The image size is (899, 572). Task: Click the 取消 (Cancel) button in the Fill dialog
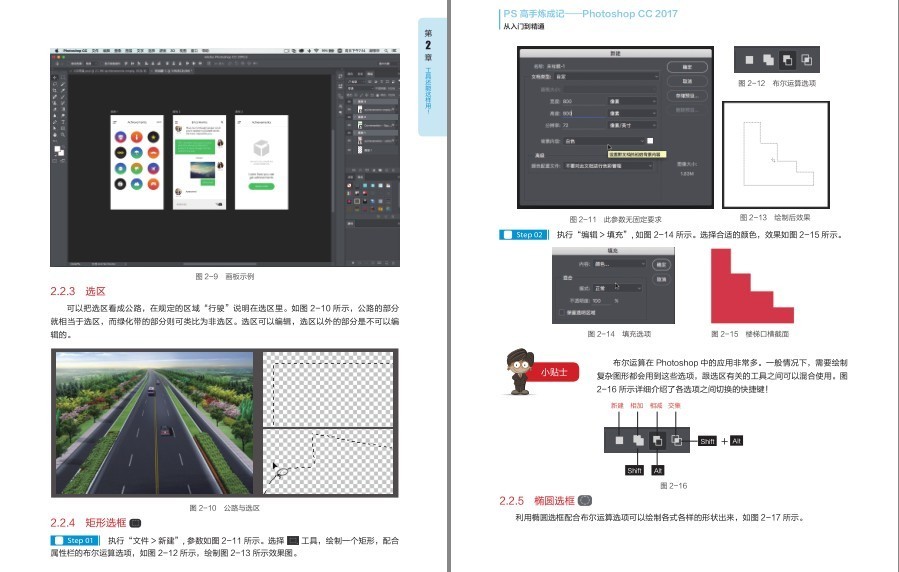[x=661, y=279]
